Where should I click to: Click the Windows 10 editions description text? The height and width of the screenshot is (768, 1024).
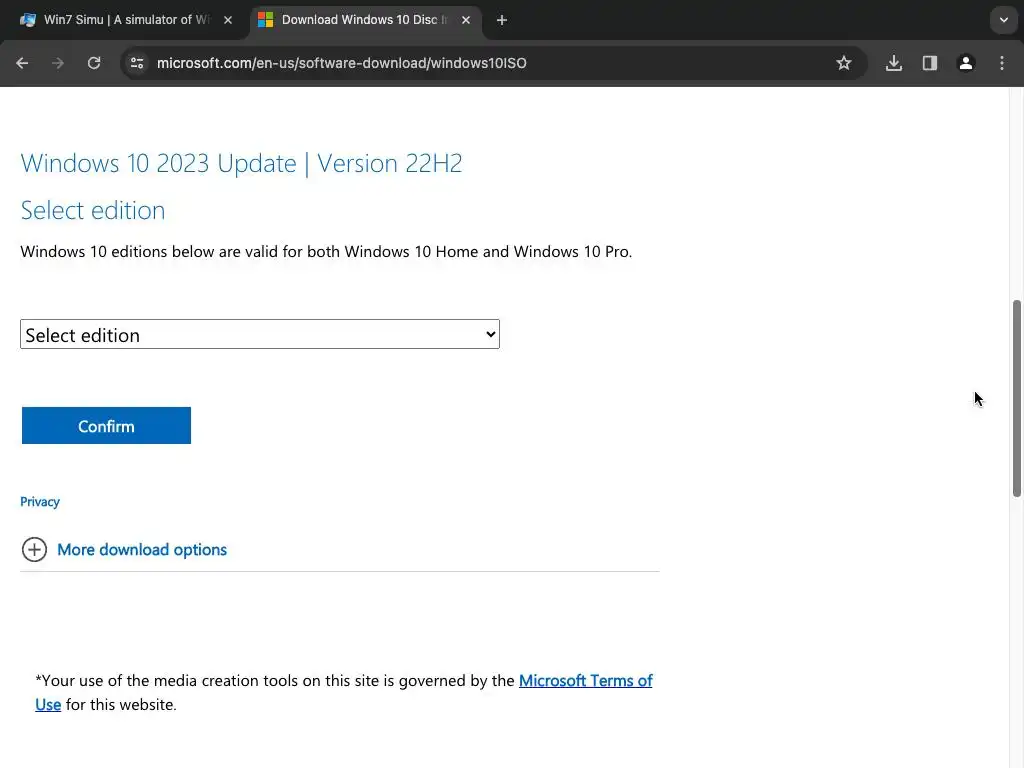326,252
